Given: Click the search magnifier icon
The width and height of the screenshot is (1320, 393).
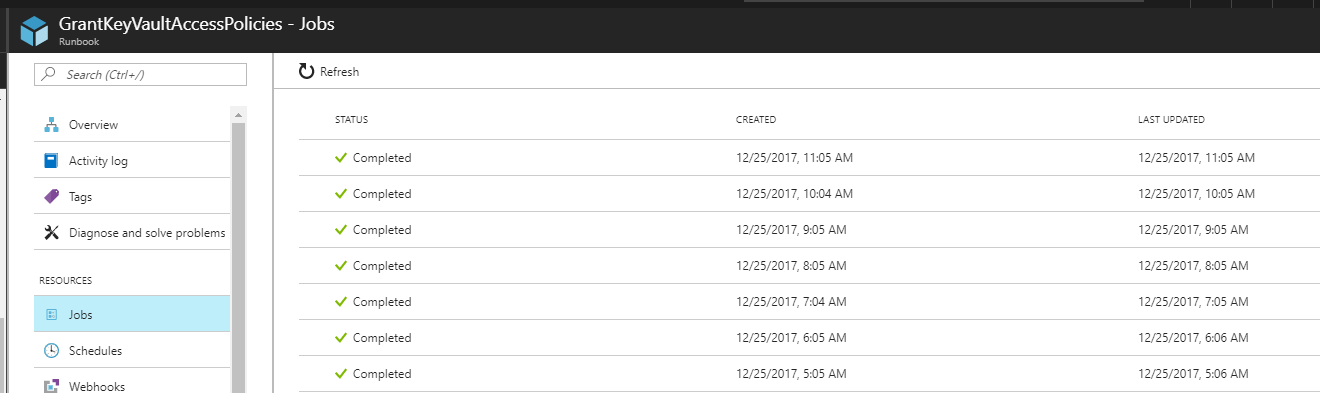Looking at the screenshot, I should pos(49,74).
